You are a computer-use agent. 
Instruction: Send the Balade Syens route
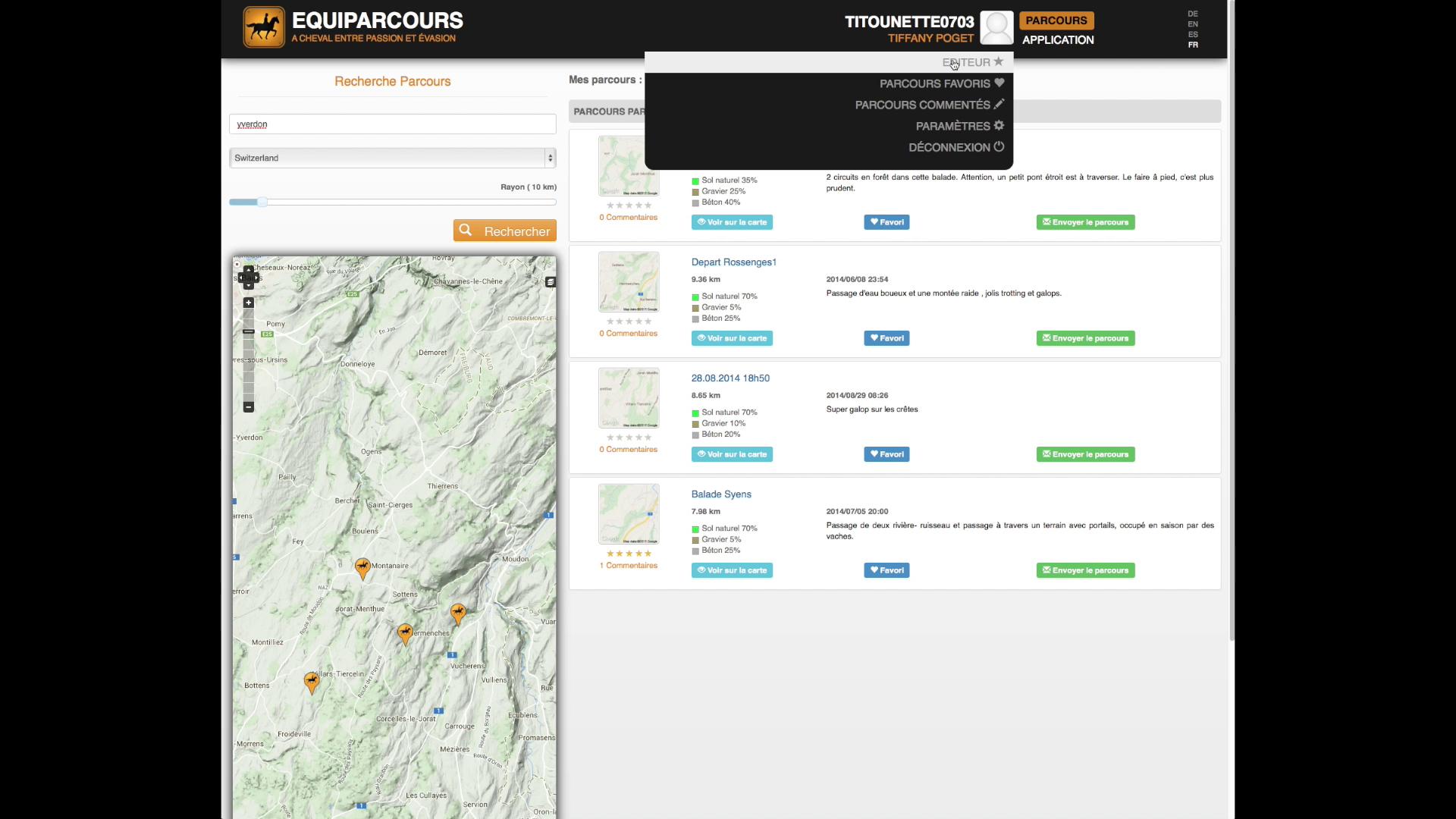(x=1085, y=570)
